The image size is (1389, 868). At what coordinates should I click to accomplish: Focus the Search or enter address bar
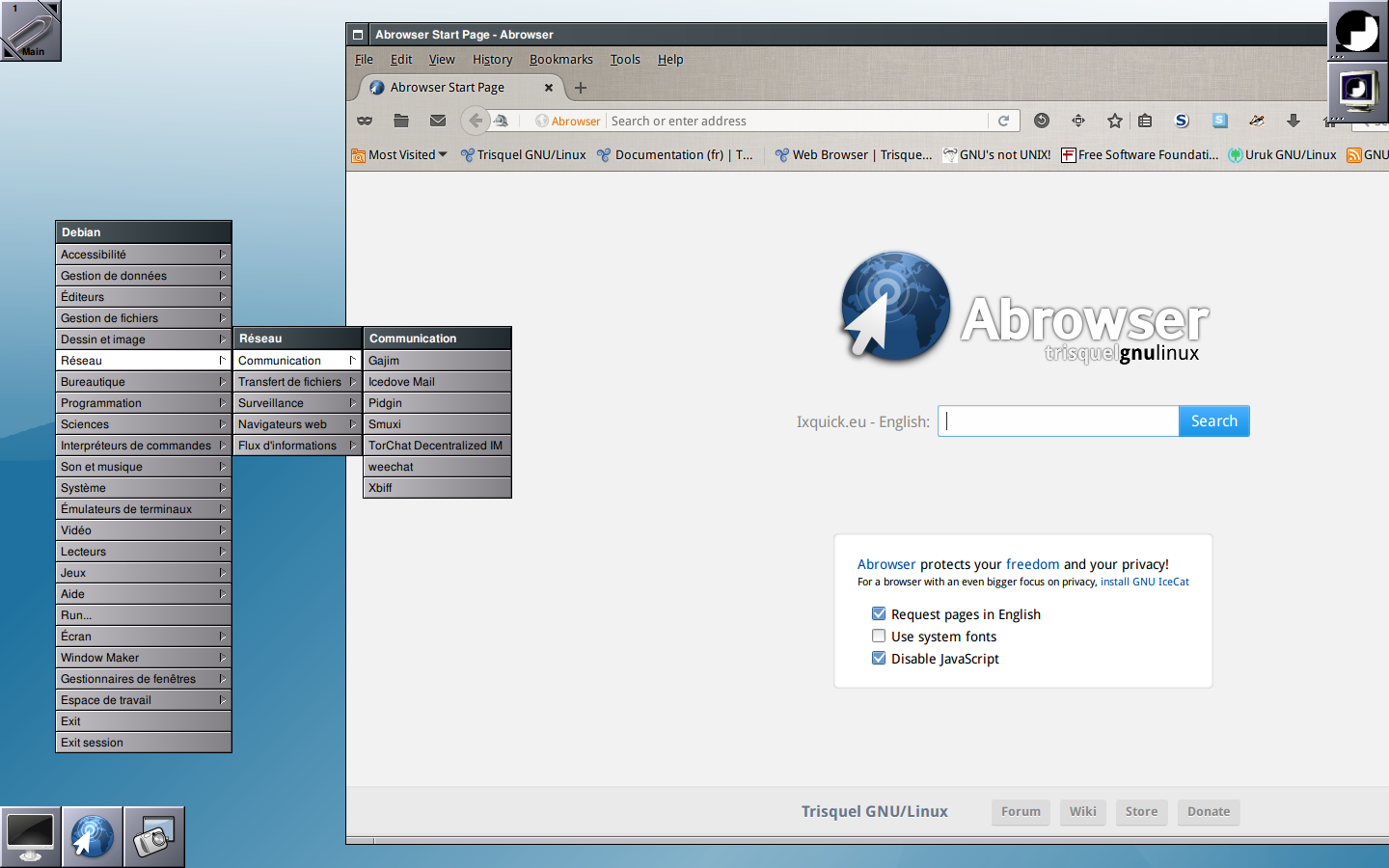pos(797,121)
